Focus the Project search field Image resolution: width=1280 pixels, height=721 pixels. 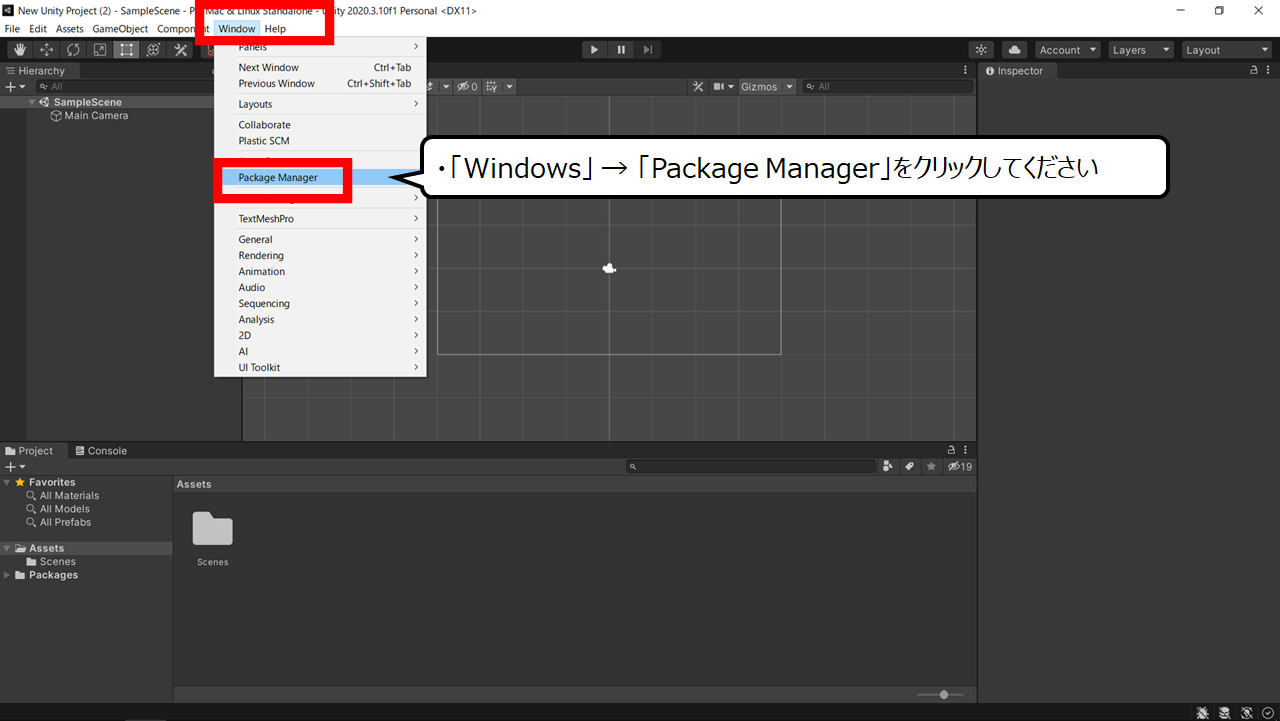751,467
